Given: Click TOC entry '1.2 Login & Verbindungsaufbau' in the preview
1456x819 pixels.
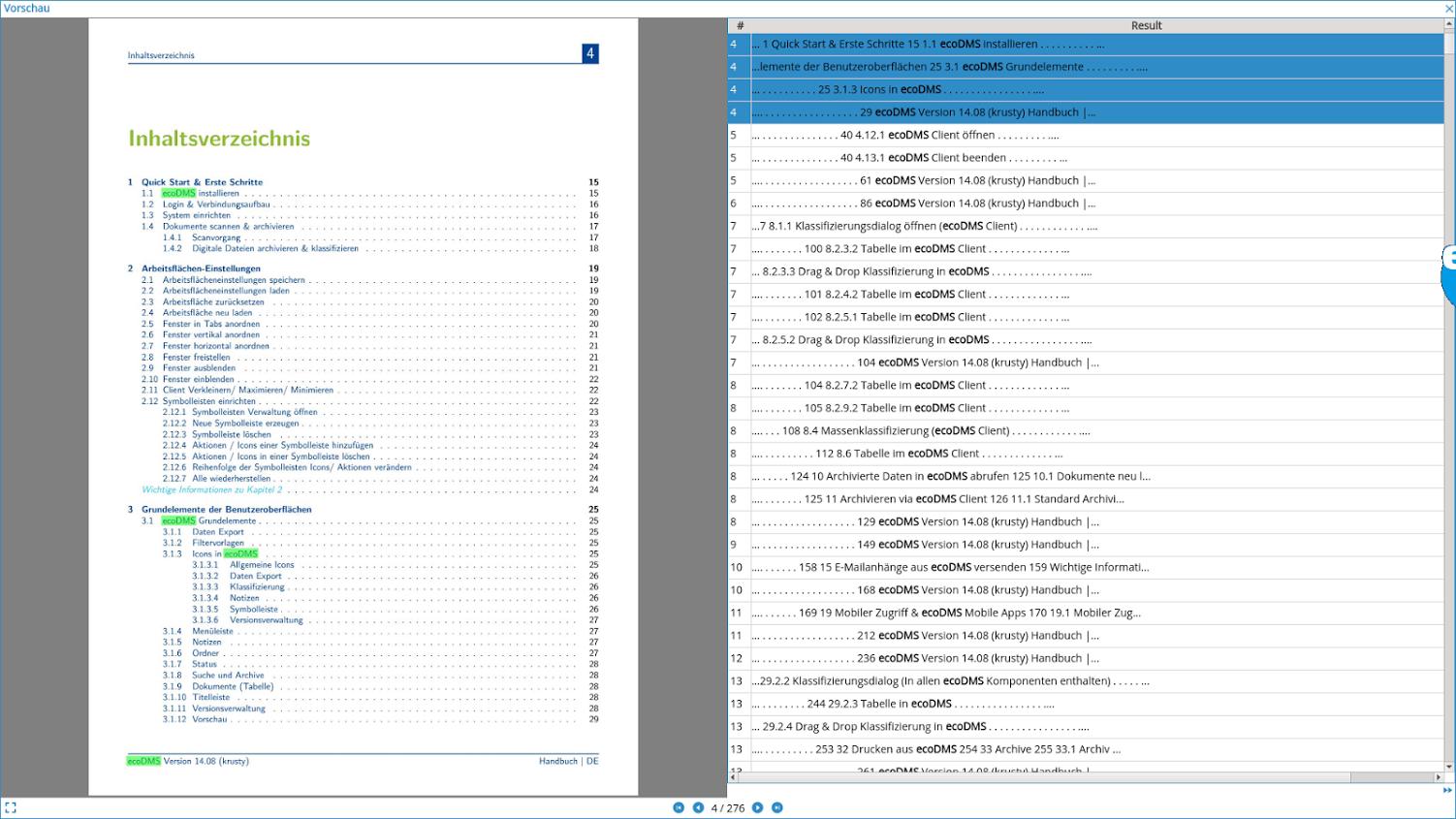Looking at the screenshot, I should [x=206, y=205].
